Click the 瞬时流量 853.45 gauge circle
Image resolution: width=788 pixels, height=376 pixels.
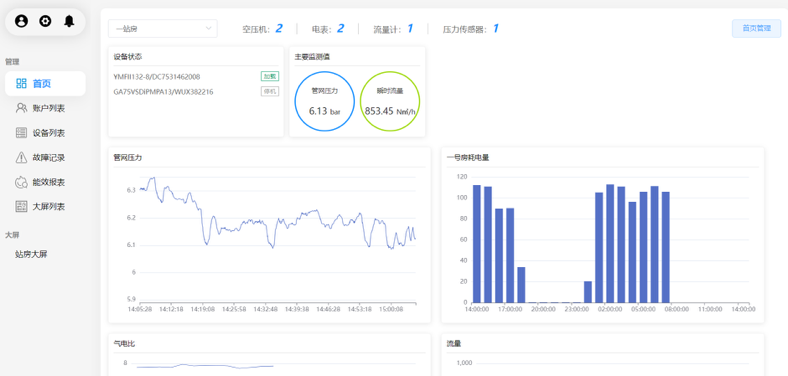pos(390,101)
